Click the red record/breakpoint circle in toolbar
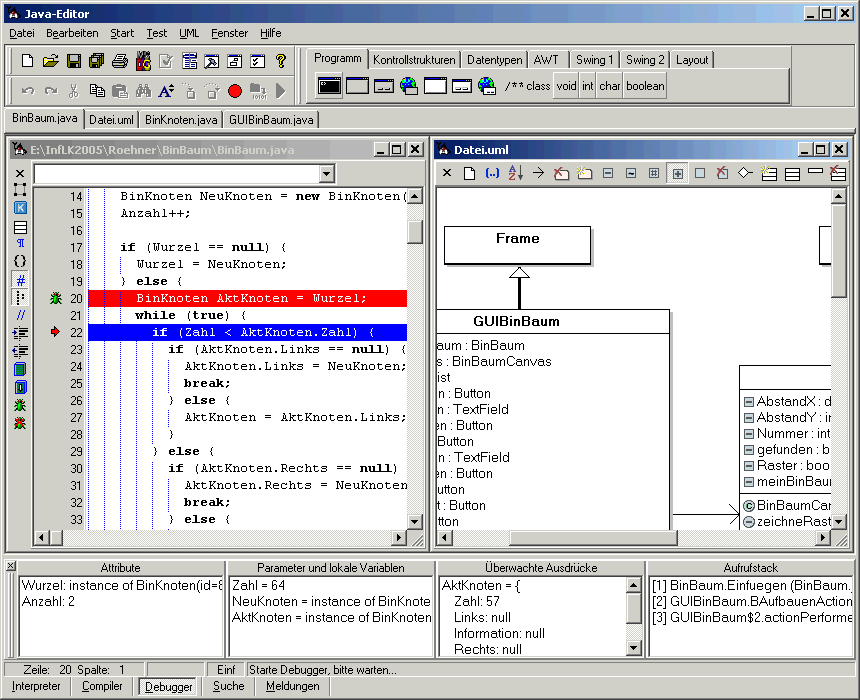This screenshot has height=700, width=860. tap(235, 91)
